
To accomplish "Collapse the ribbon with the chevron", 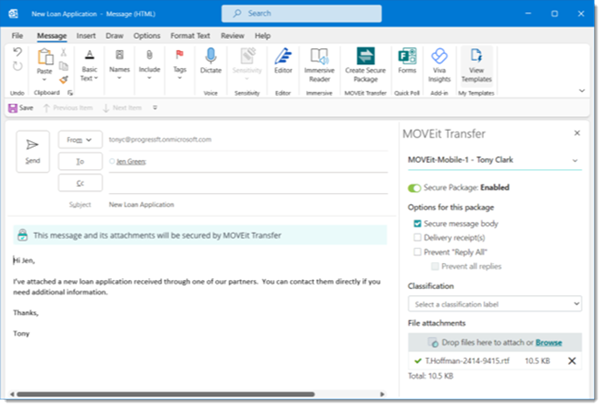I will [x=582, y=91].
